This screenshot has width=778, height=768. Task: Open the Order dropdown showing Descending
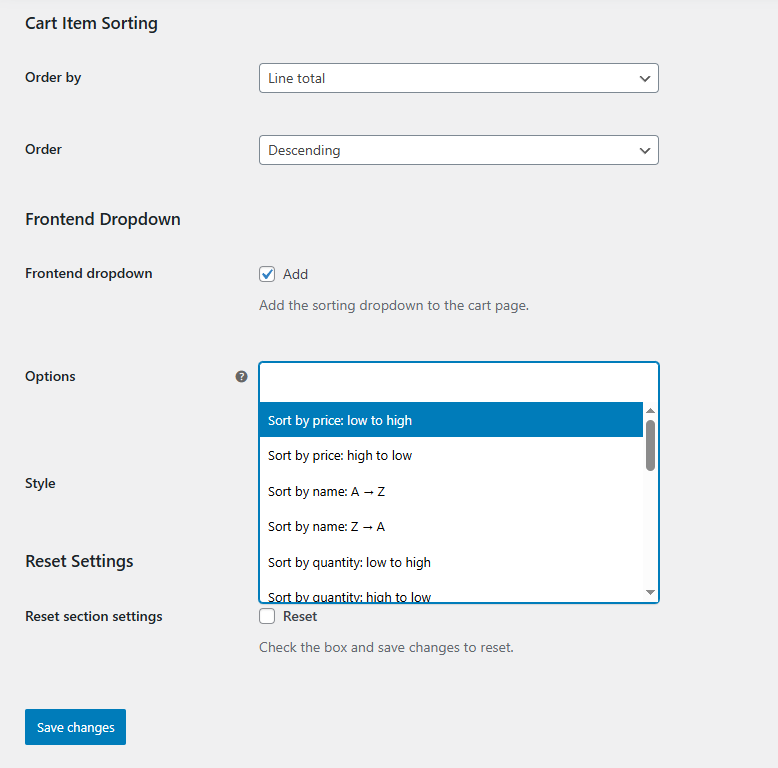point(458,150)
